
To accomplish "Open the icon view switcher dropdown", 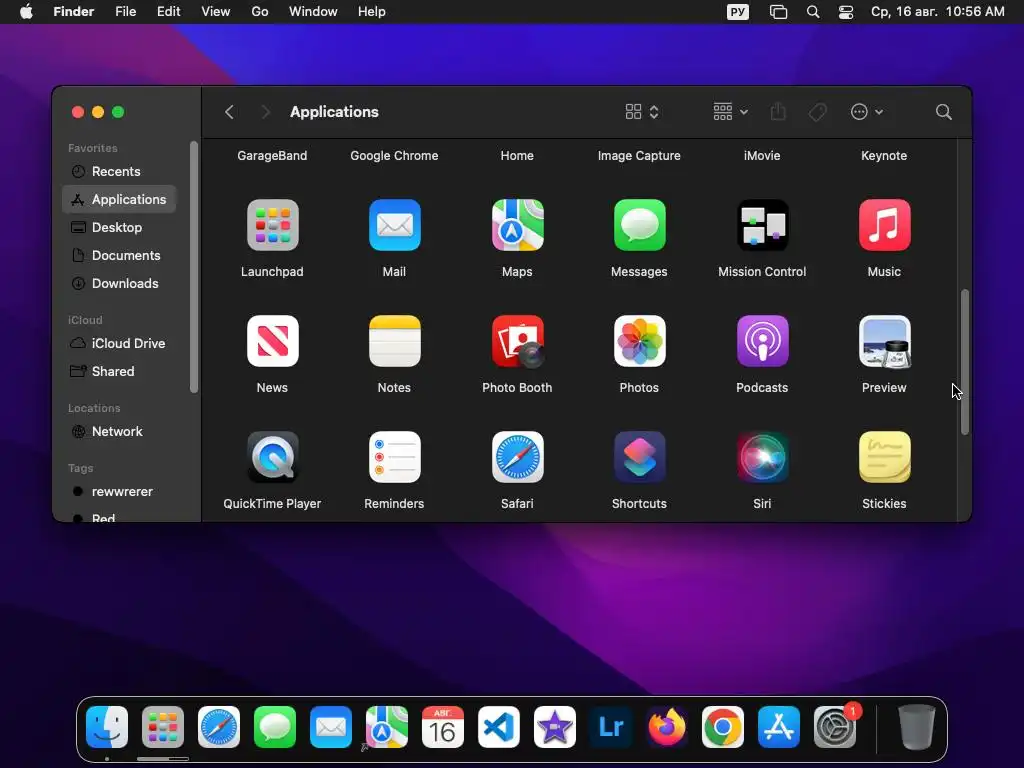I will (642, 112).
